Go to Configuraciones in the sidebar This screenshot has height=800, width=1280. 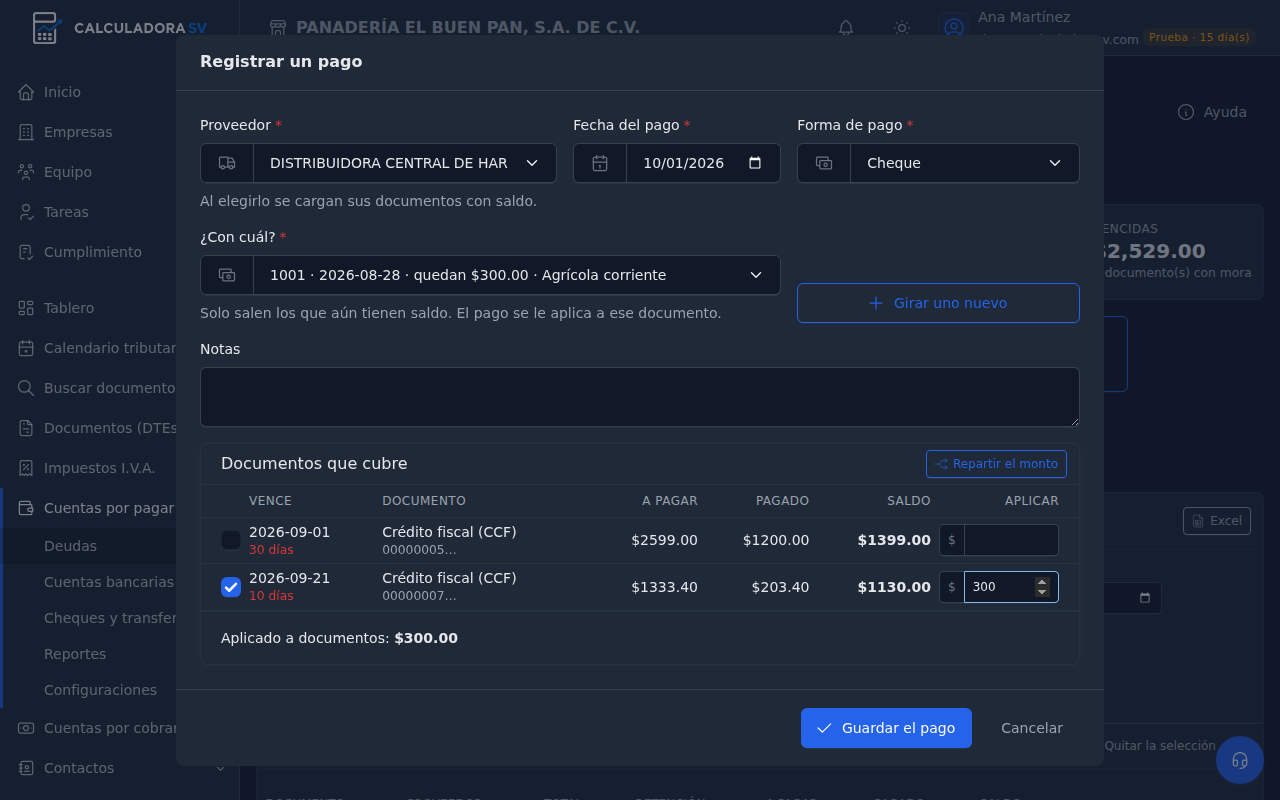[100, 690]
